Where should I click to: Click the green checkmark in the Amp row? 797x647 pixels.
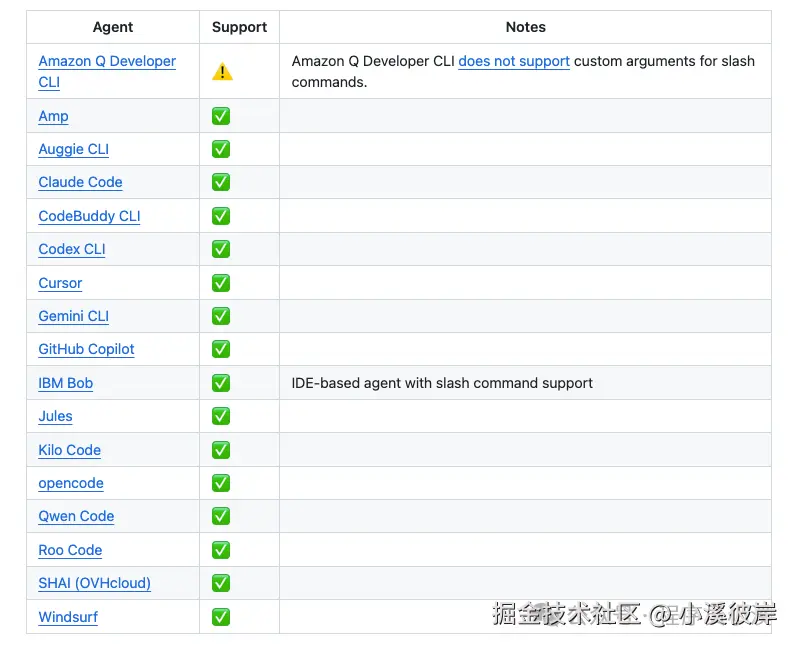[221, 116]
